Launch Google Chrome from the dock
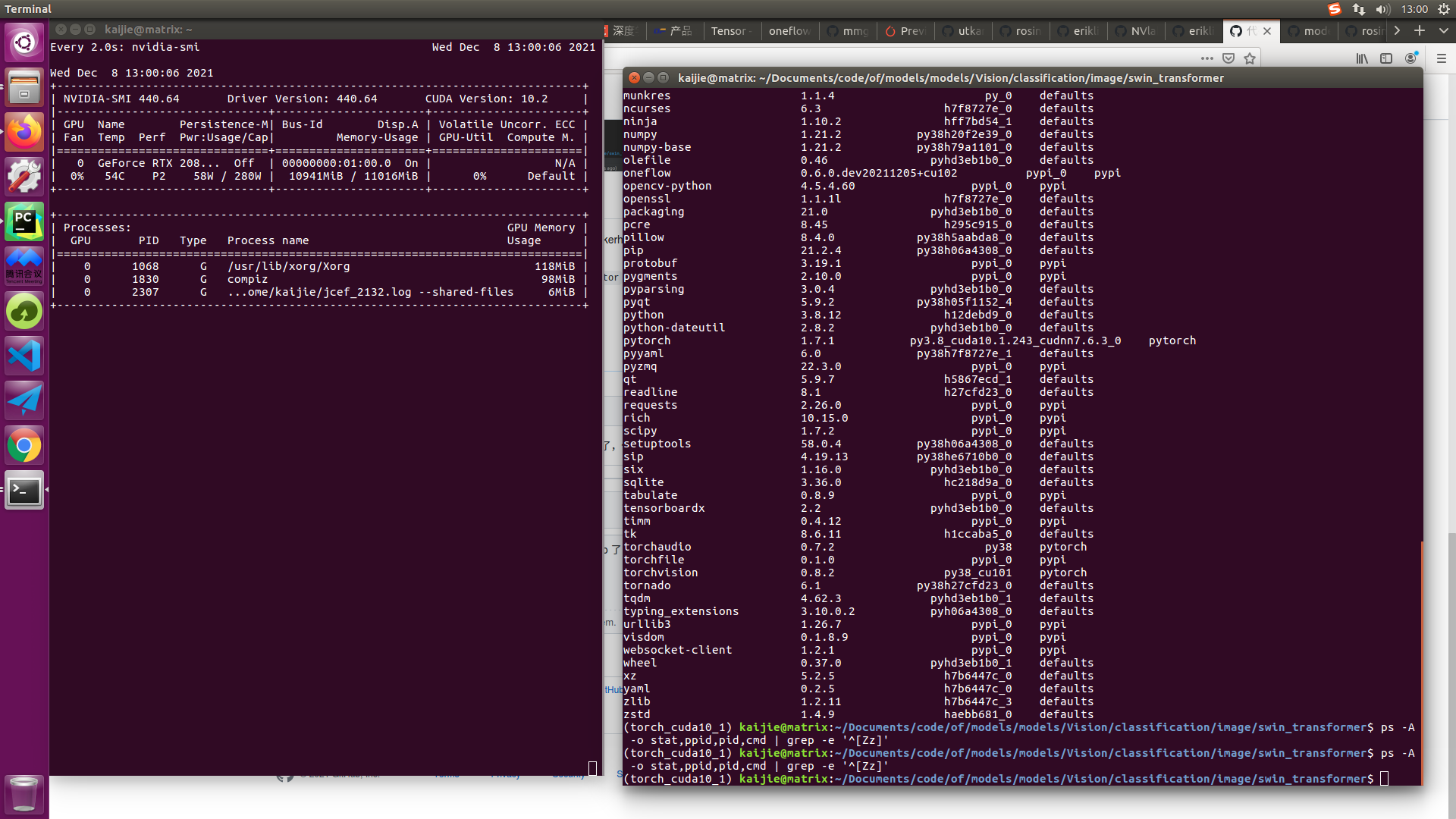 point(24,445)
